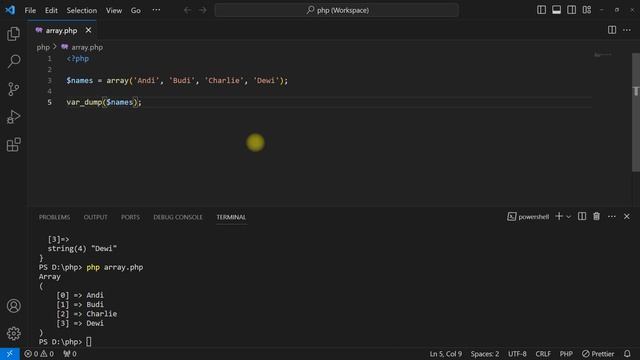Click the Prettier status item
640x360 pixels.
[x=598, y=354]
